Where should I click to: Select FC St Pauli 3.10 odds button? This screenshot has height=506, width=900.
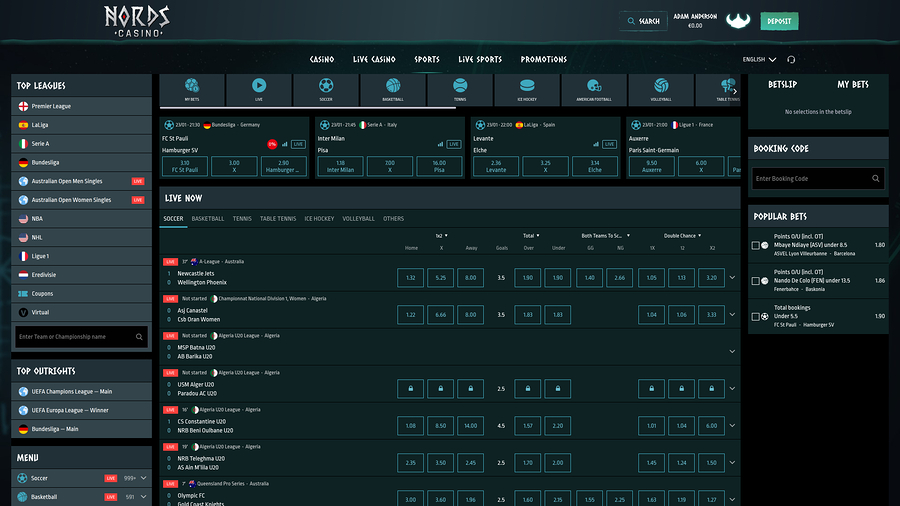(185, 166)
